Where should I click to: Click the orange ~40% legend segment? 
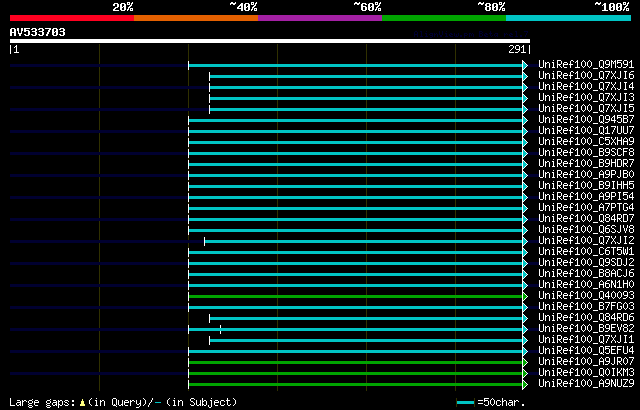pos(196,18)
